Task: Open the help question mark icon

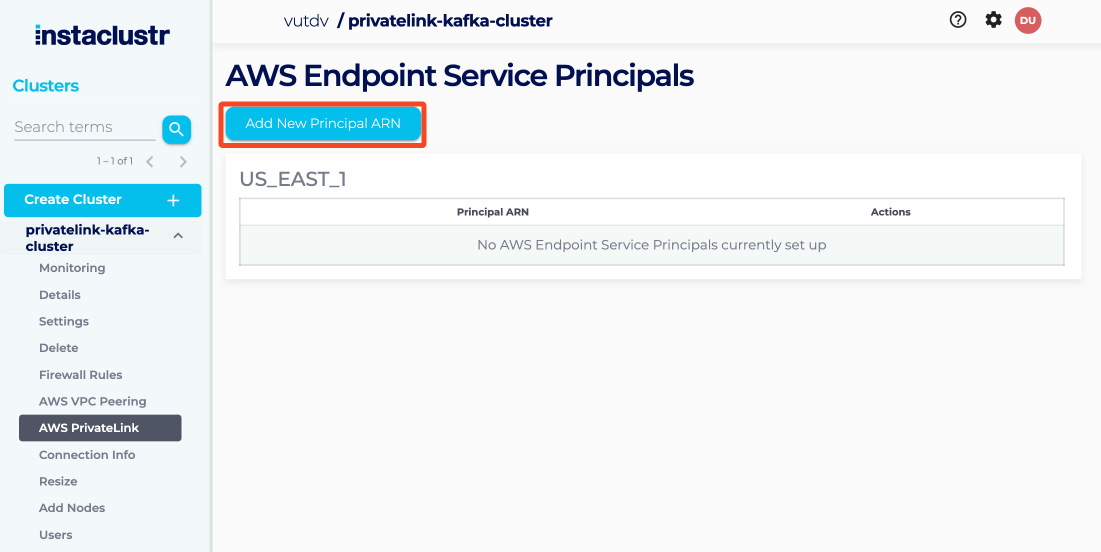Action: 958,20
